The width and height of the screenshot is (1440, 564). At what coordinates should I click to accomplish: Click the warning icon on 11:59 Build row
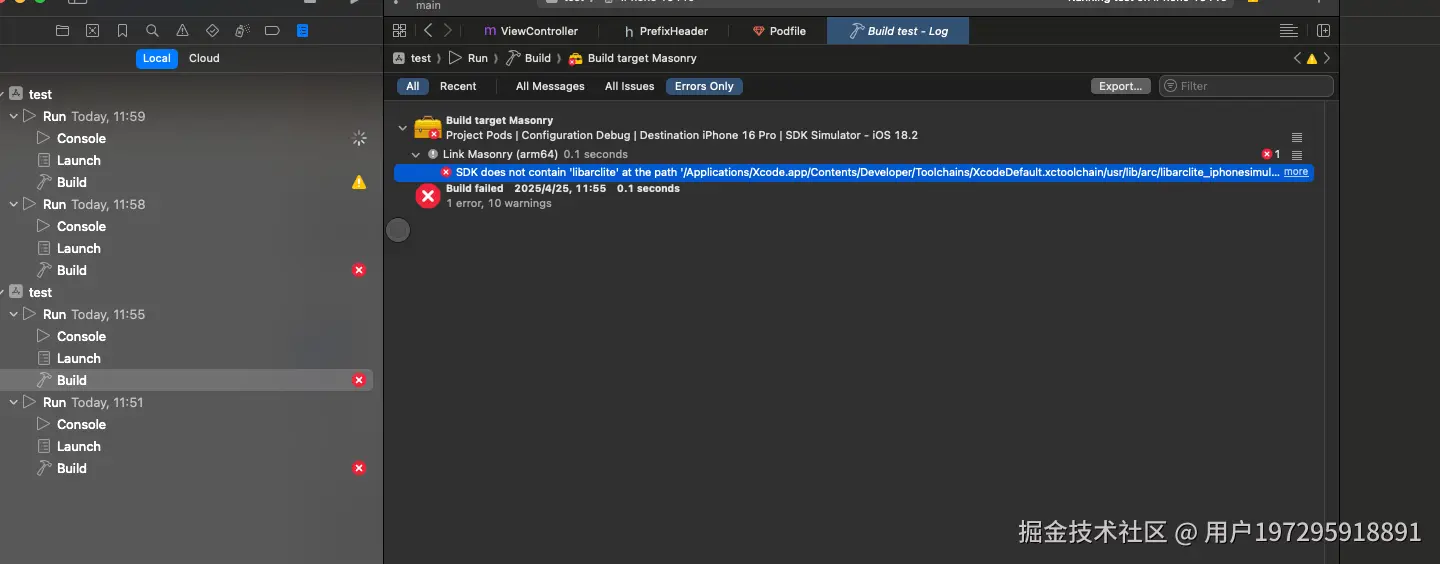coord(359,182)
